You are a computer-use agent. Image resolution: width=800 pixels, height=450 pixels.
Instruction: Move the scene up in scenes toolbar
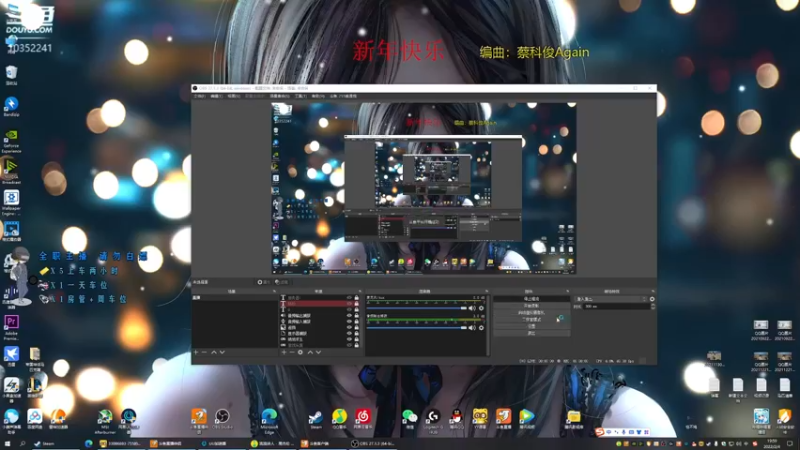coord(214,352)
